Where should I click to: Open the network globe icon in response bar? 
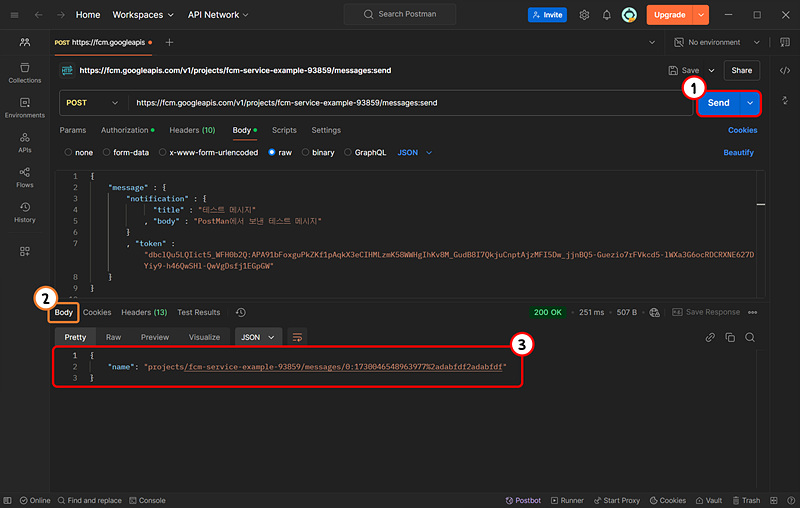(x=655, y=312)
